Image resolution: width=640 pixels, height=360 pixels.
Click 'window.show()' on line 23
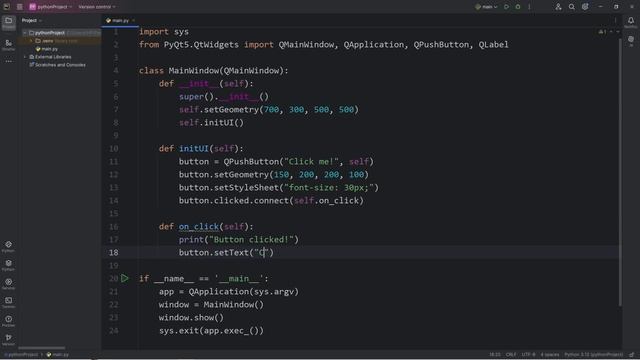click(191, 318)
